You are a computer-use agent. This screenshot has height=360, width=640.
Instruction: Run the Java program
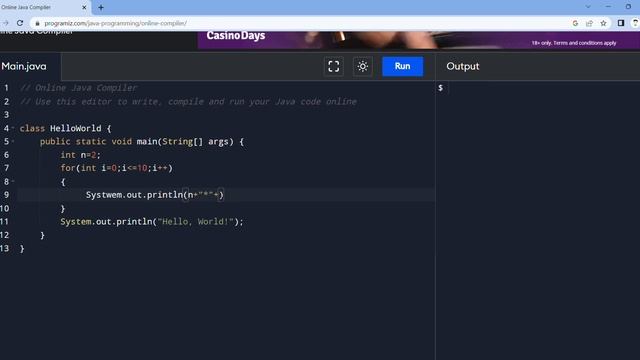(402, 66)
